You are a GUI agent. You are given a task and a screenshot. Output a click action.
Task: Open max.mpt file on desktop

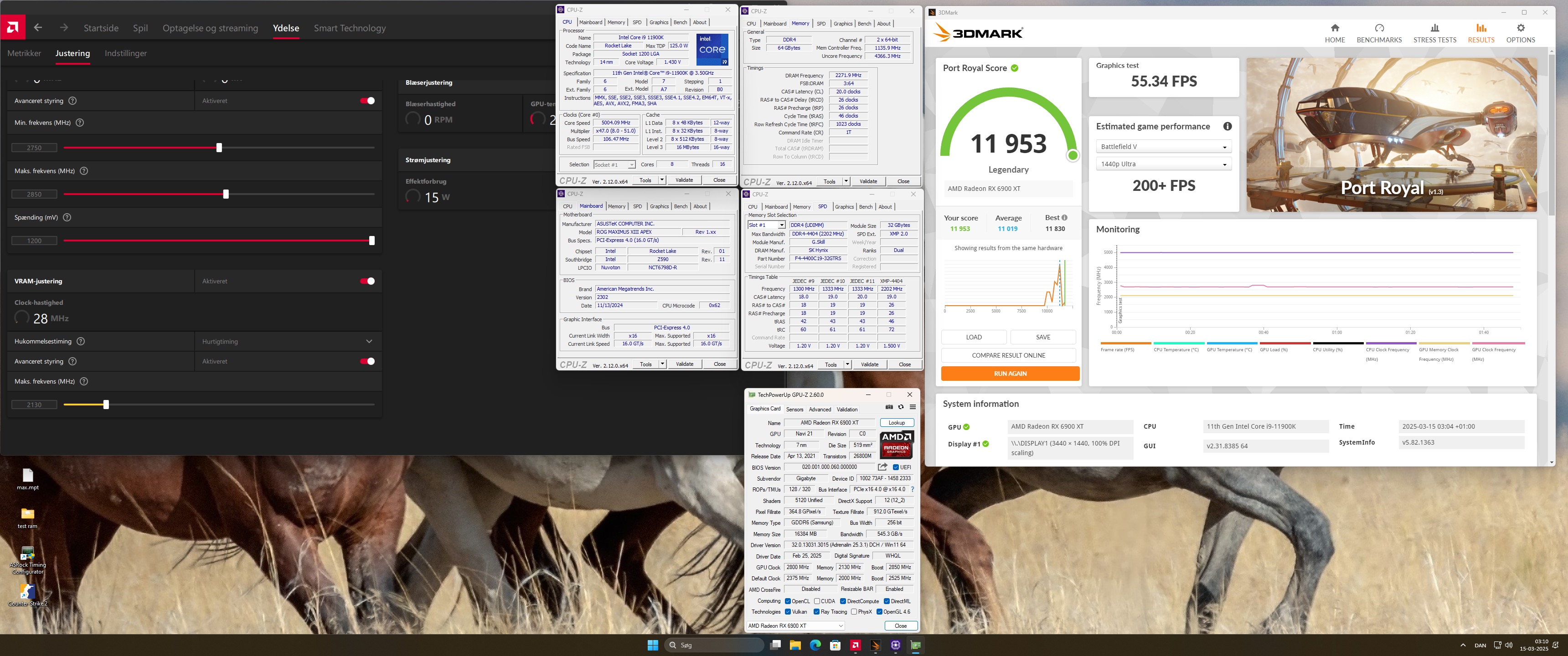point(27,479)
